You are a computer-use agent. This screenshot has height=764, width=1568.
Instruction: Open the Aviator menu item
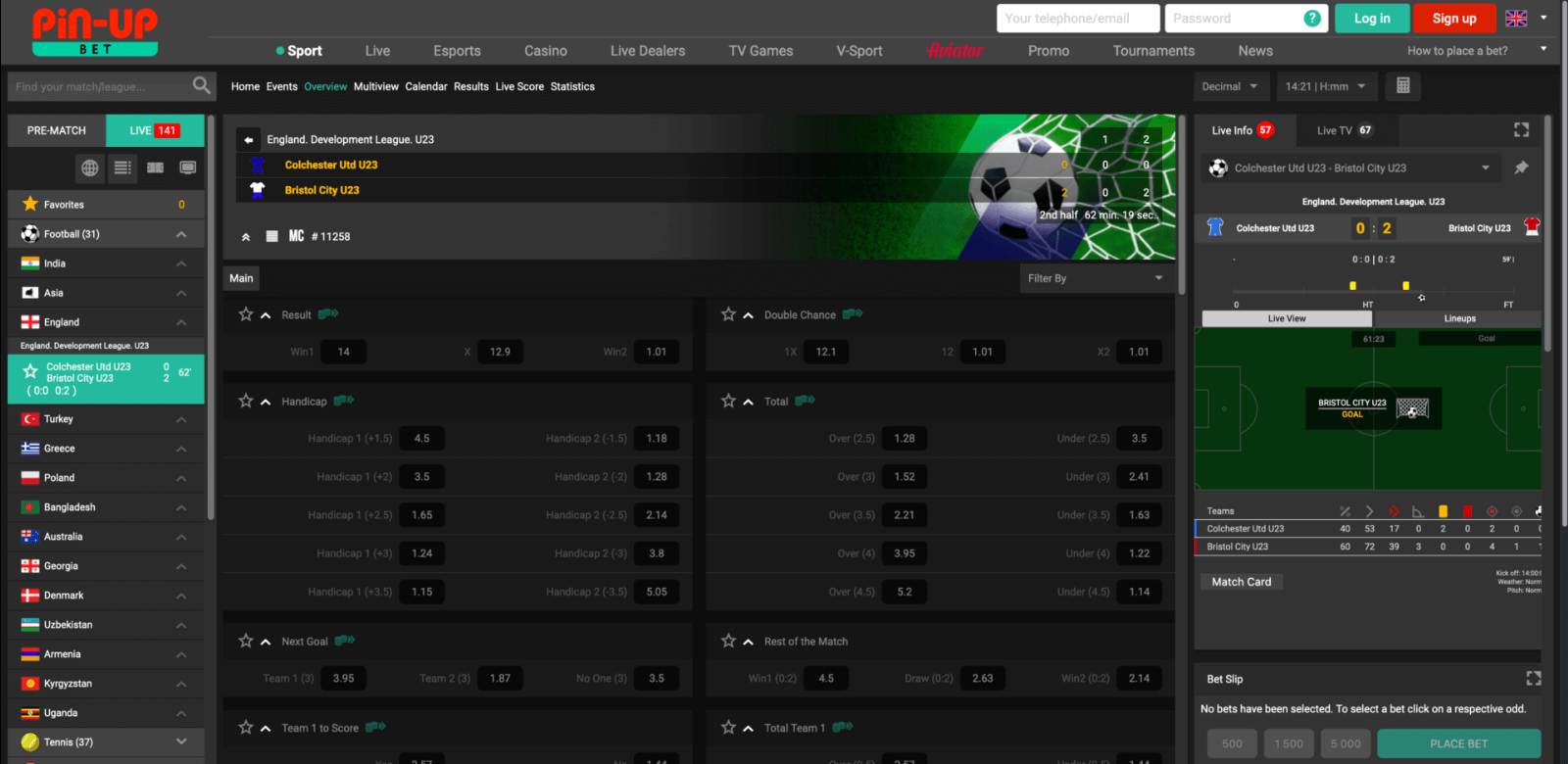tap(955, 51)
